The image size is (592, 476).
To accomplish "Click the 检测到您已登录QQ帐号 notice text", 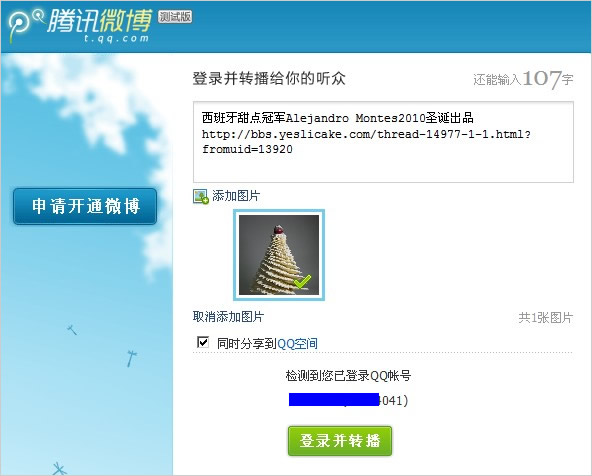I will point(348,376).
